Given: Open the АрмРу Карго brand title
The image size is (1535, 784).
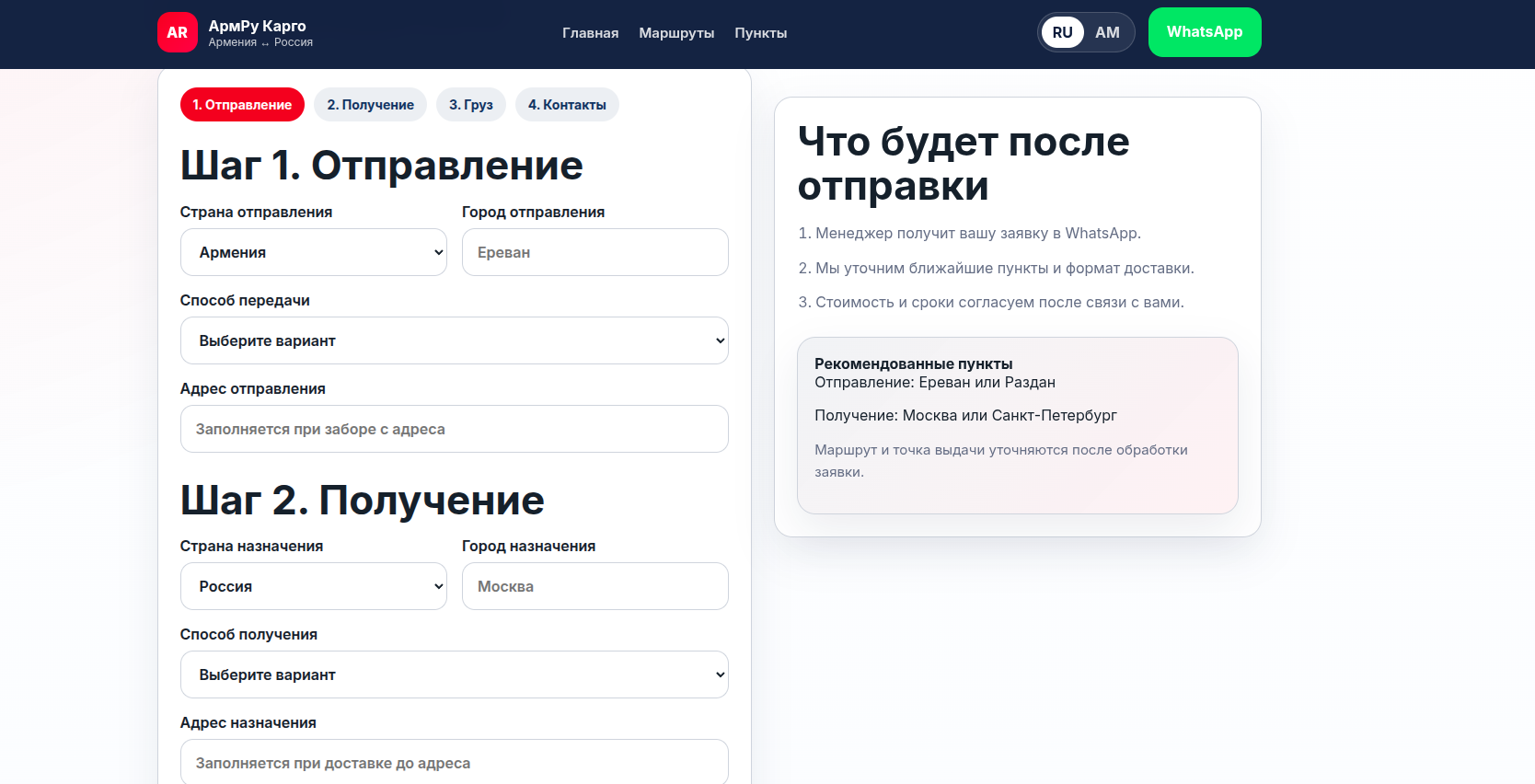Looking at the screenshot, I should pyautogui.click(x=257, y=26).
